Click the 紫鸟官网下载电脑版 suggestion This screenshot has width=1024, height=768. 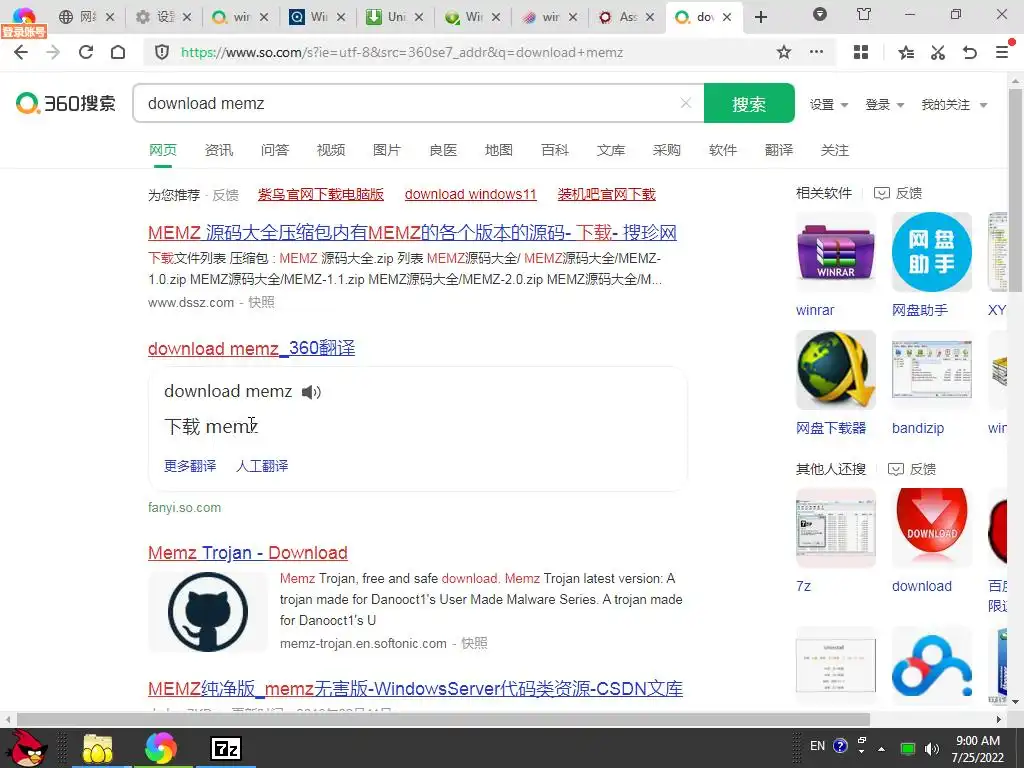321,194
